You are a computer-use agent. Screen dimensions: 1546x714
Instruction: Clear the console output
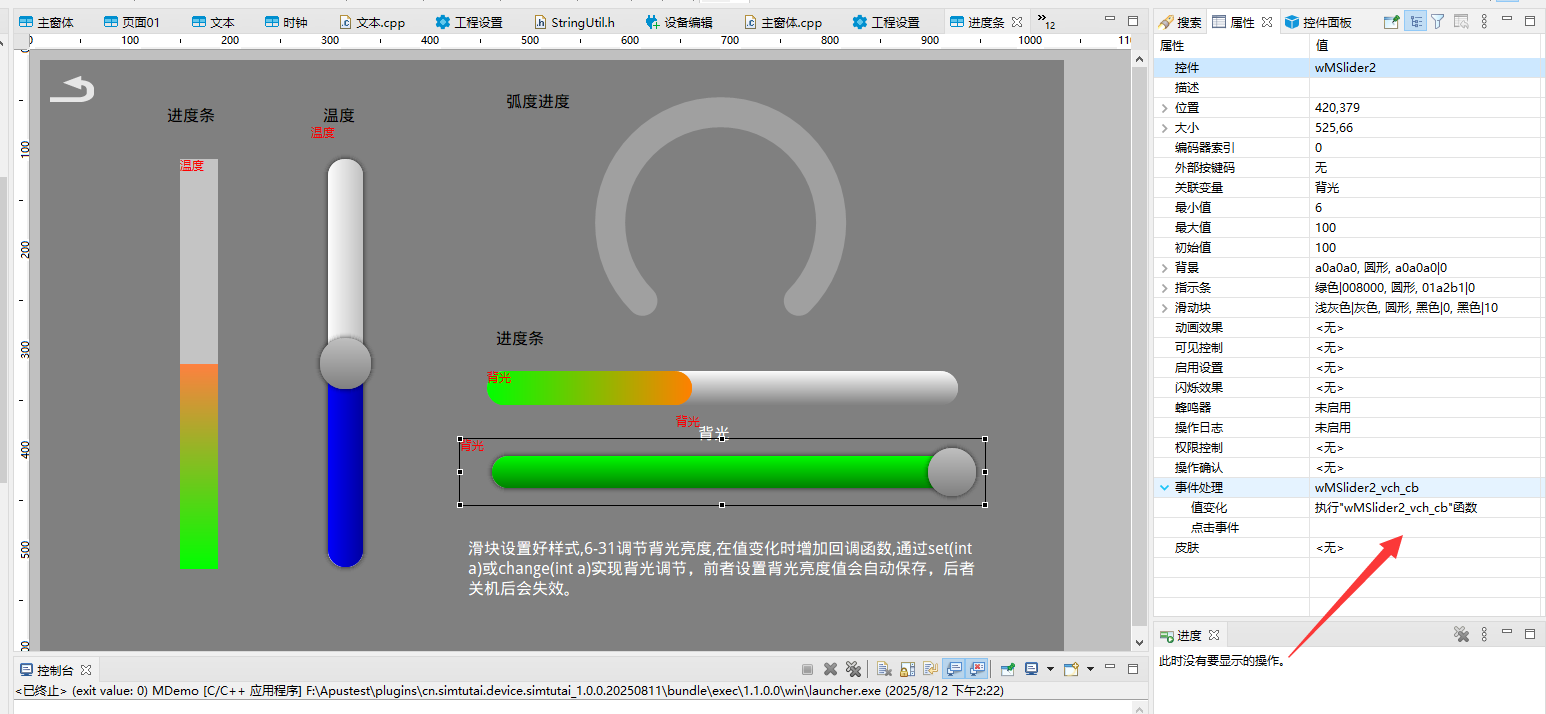tap(884, 669)
